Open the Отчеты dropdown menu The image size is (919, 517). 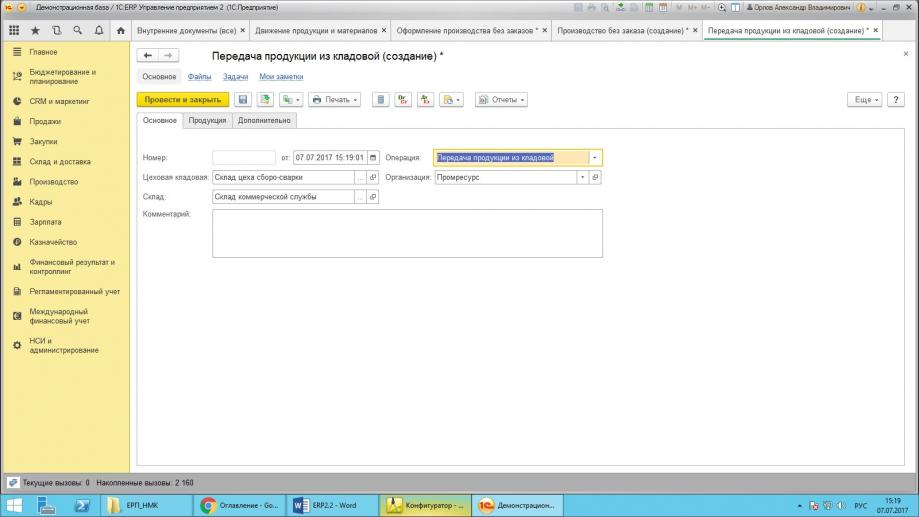click(x=501, y=100)
